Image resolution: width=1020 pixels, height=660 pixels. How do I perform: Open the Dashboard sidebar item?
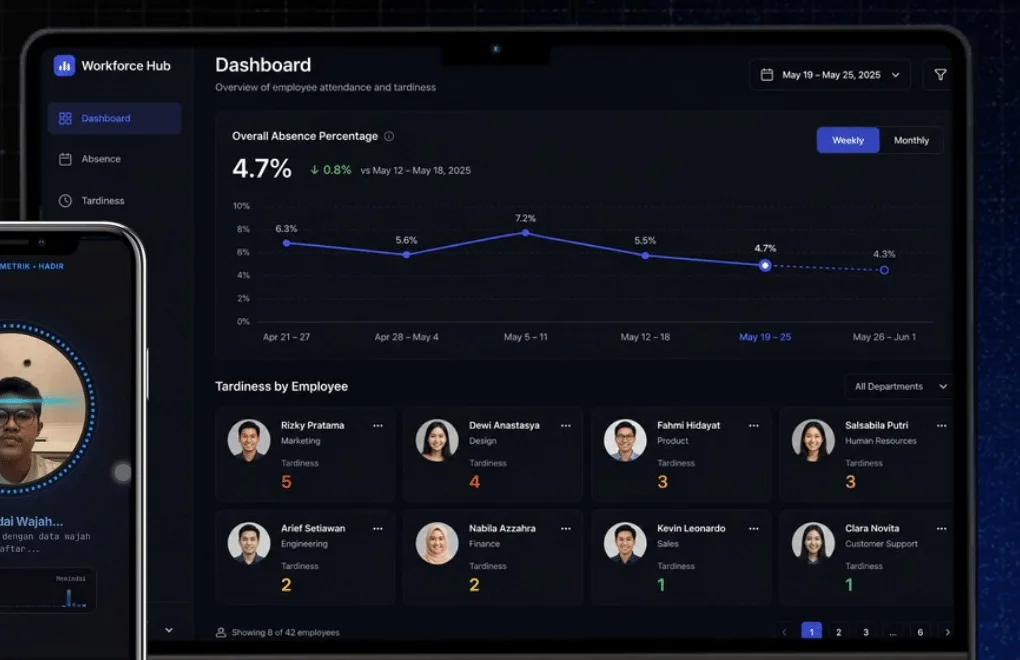pyautogui.click(x=114, y=118)
